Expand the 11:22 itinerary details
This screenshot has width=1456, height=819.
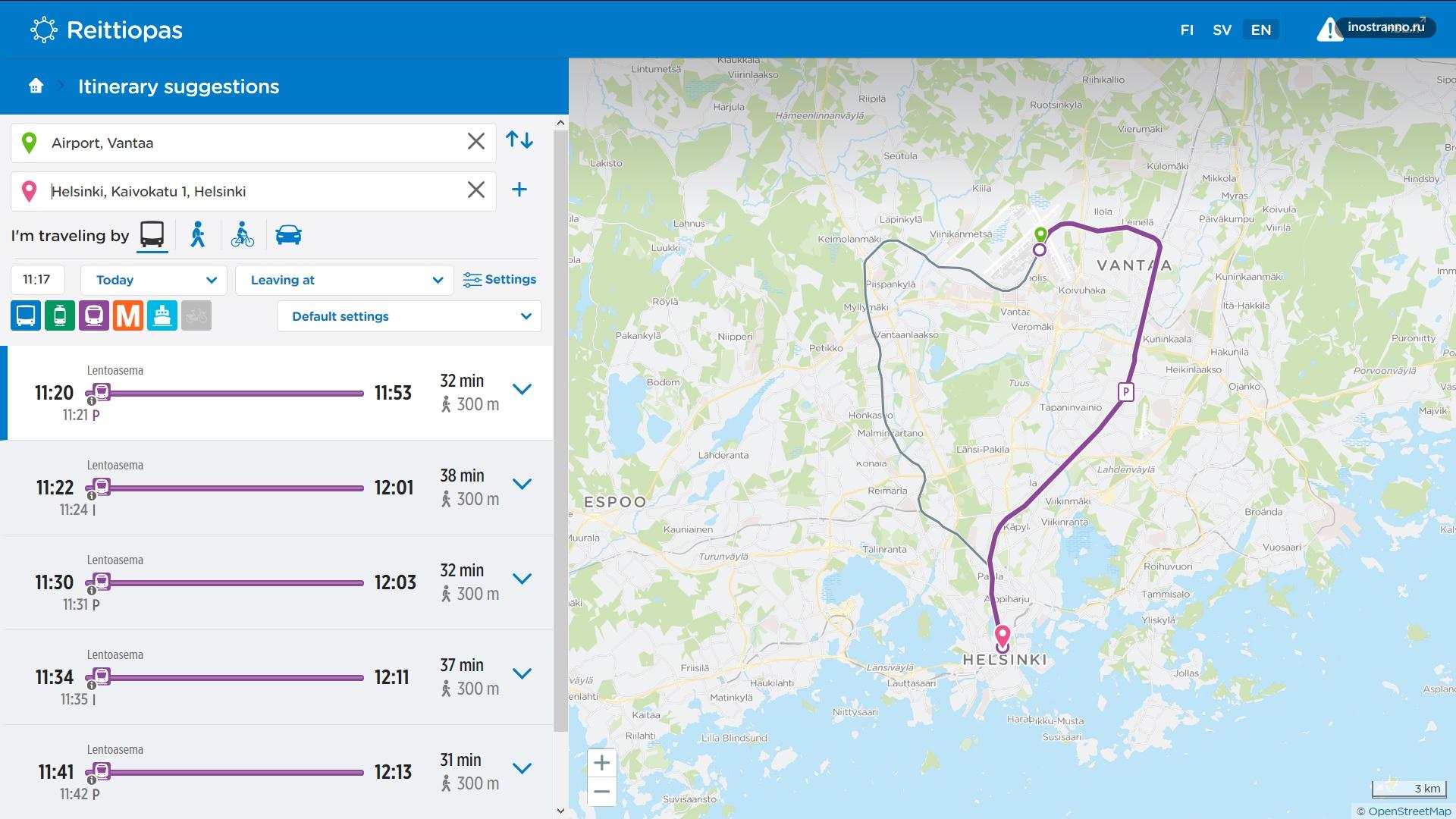pyautogui.click(x=522, y=484)
